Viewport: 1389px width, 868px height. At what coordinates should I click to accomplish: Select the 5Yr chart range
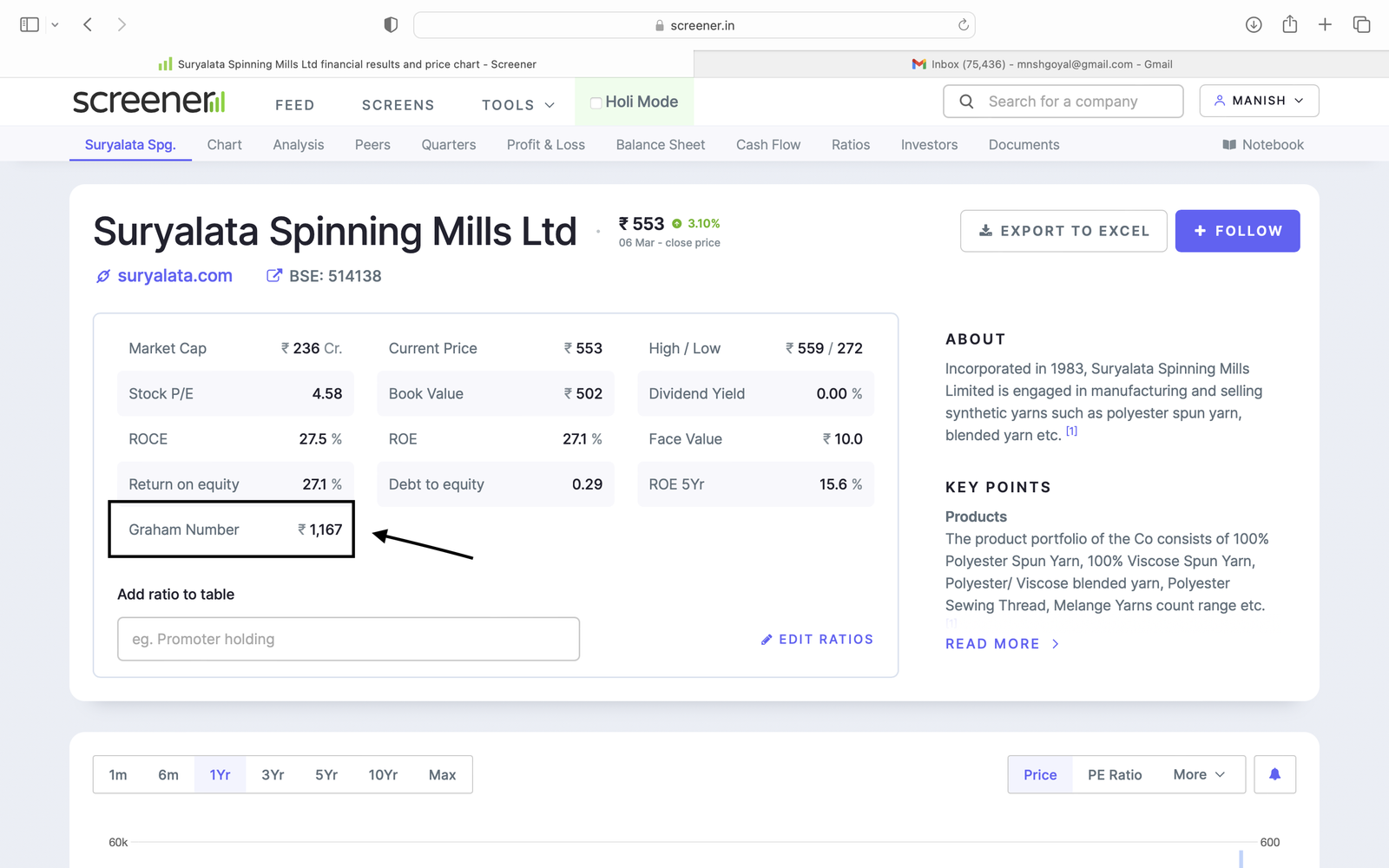[326, 774]
